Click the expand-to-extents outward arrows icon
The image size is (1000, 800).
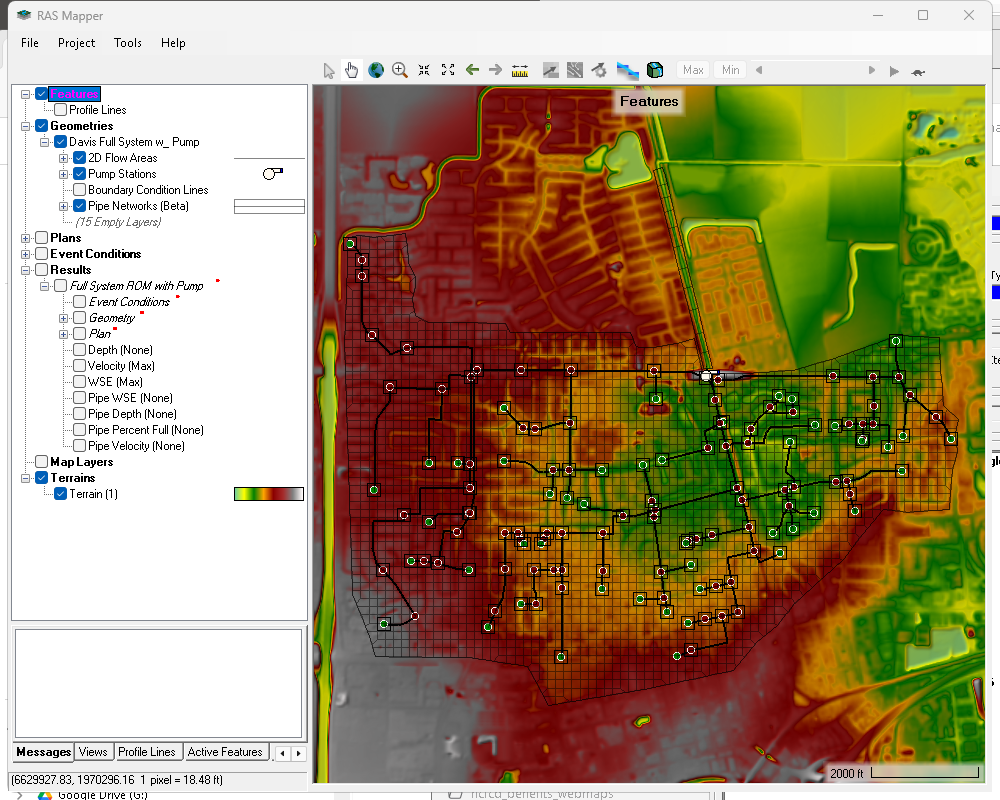(x=448, y=70)
